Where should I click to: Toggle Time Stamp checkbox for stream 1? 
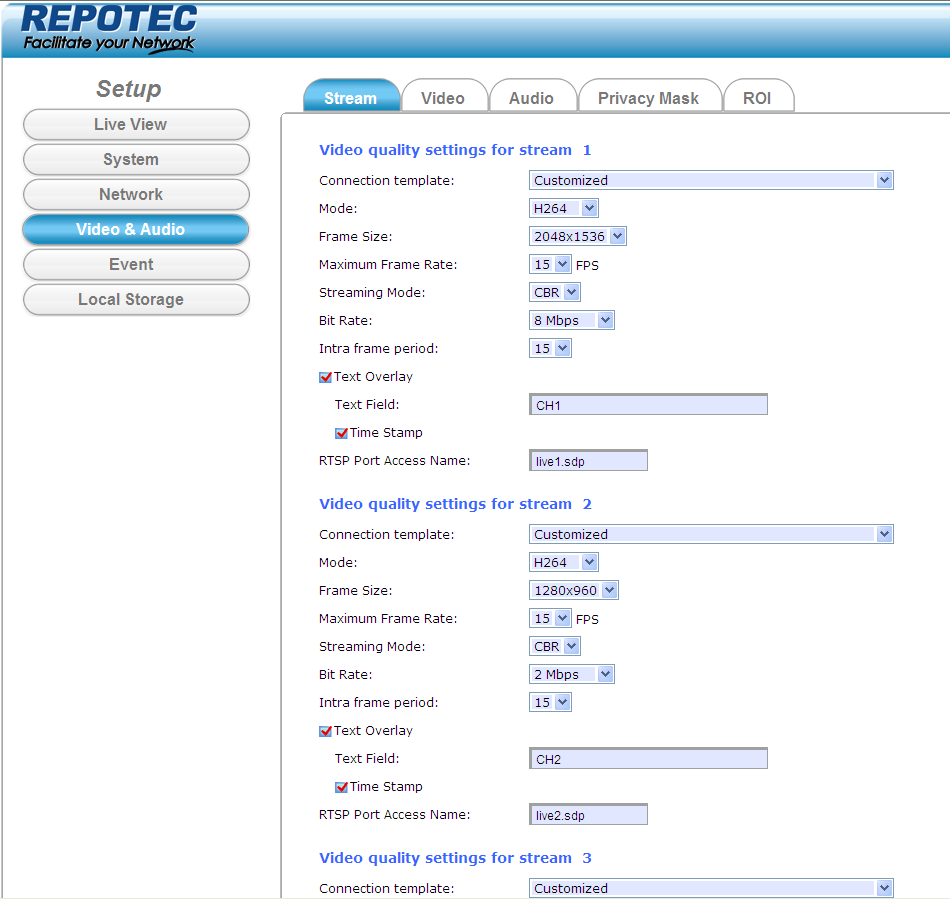(341, 433)
